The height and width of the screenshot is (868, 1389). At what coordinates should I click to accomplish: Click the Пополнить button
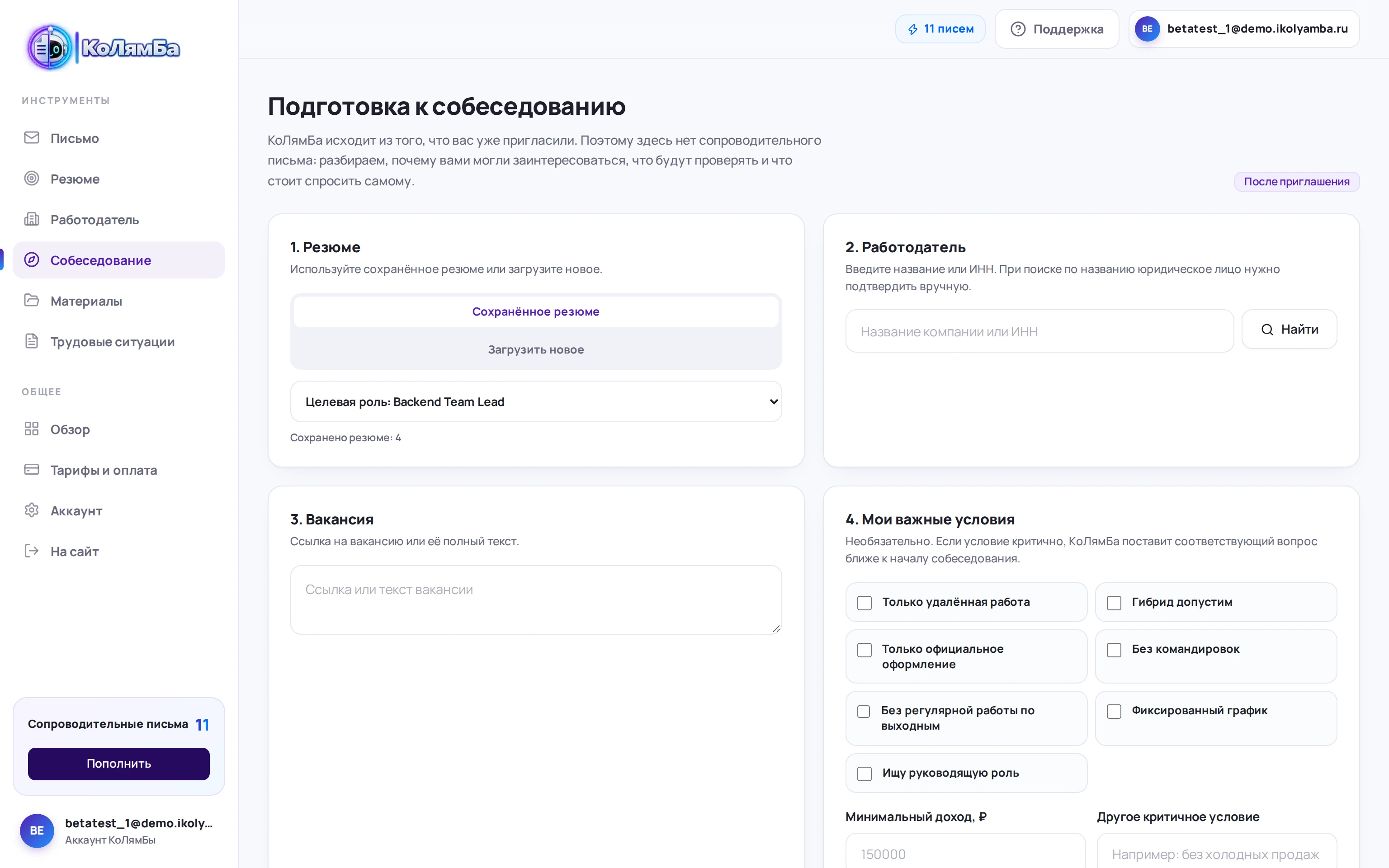pos(119,764)
